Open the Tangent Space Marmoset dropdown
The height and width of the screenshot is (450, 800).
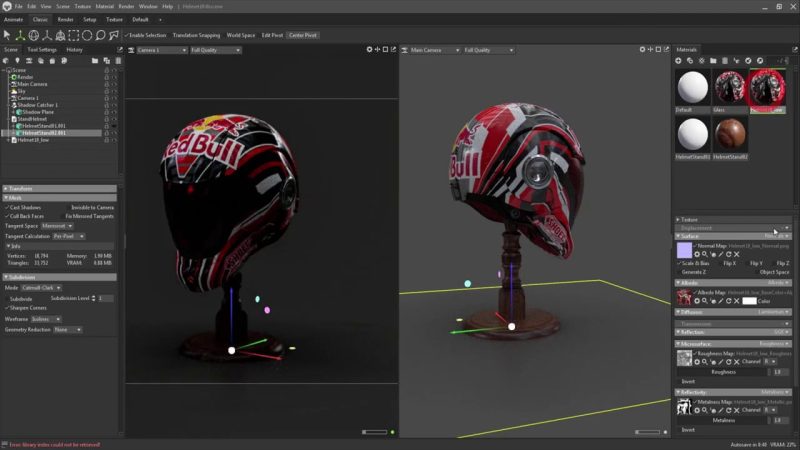(x=57, y=226)
